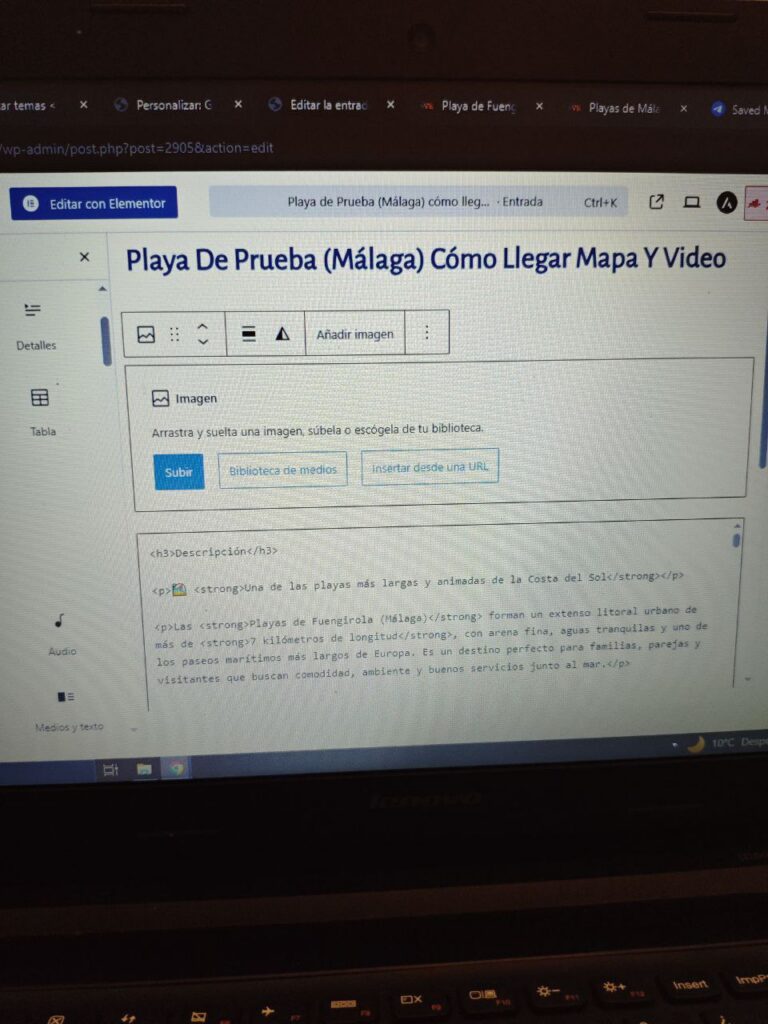Open Biblioteca de medios
Image resolution: width=768 pixels, height=1024 pixels.
(283, 470)
